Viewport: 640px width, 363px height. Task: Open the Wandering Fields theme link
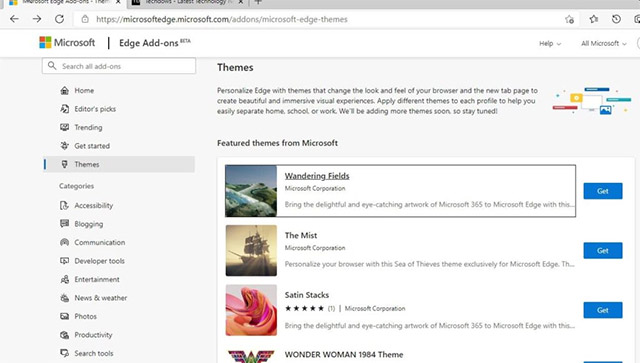(317, 176)
